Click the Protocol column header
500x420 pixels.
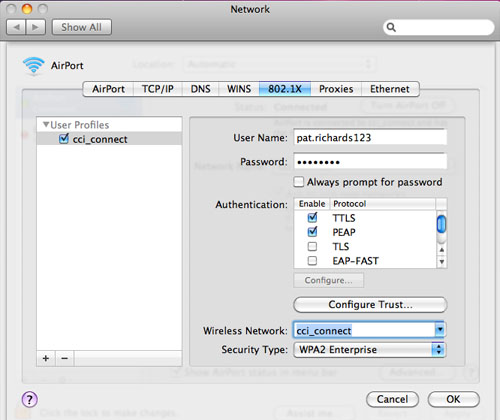click(383, 204)
